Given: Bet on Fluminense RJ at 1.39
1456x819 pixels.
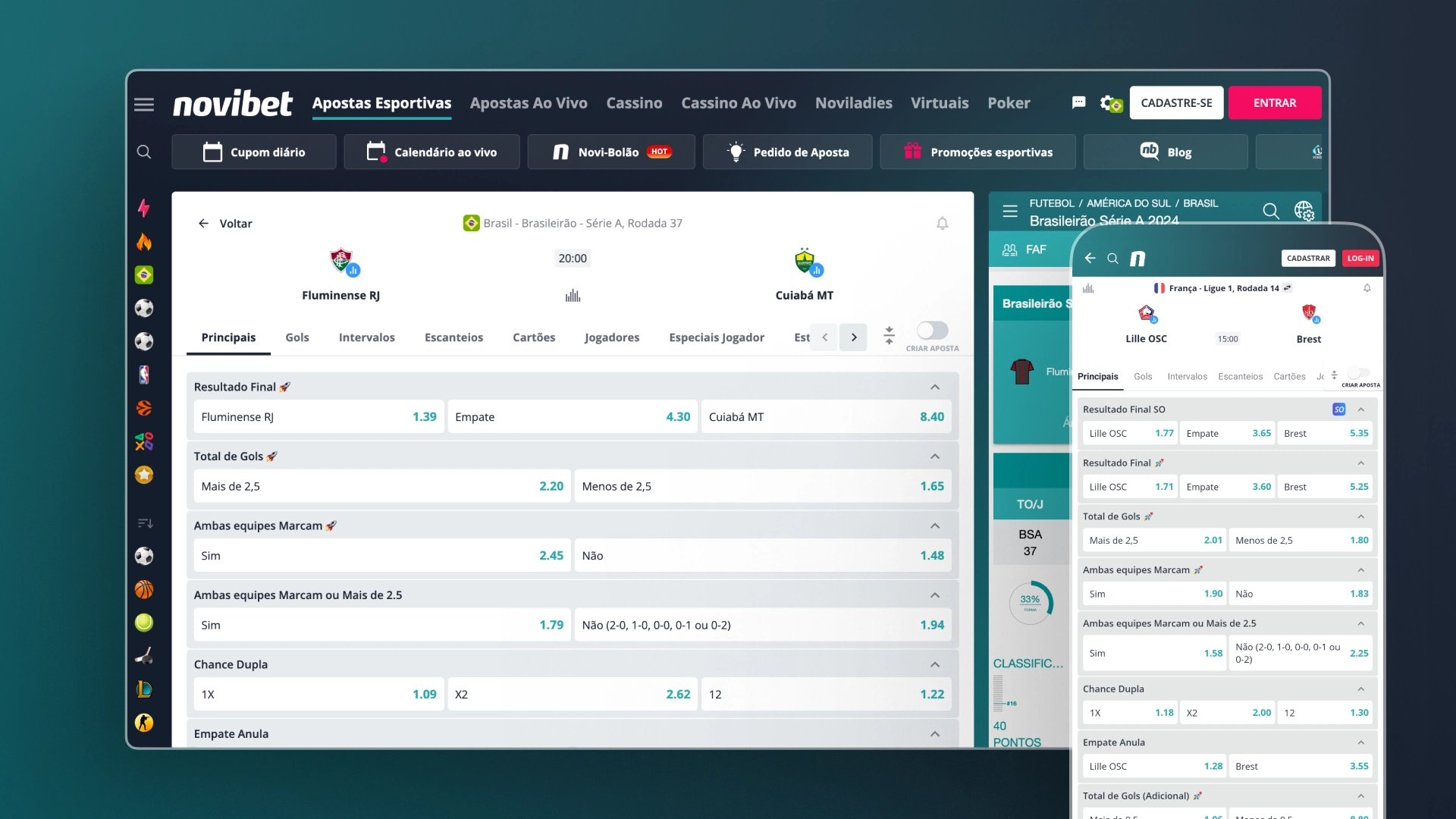Looking at the screenshot, I should tap(318, 417).
